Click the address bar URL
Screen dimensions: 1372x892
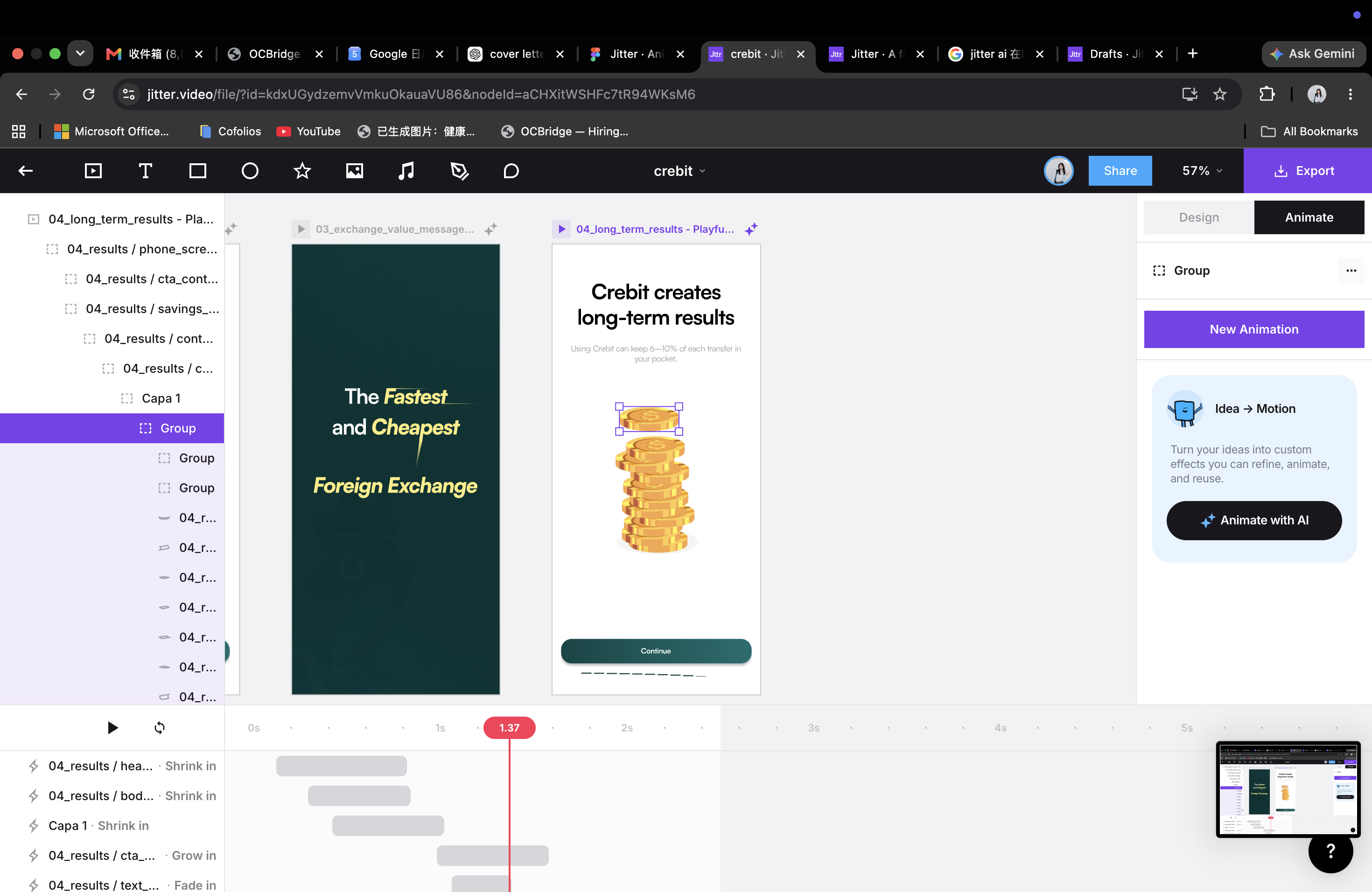point(421,94)
